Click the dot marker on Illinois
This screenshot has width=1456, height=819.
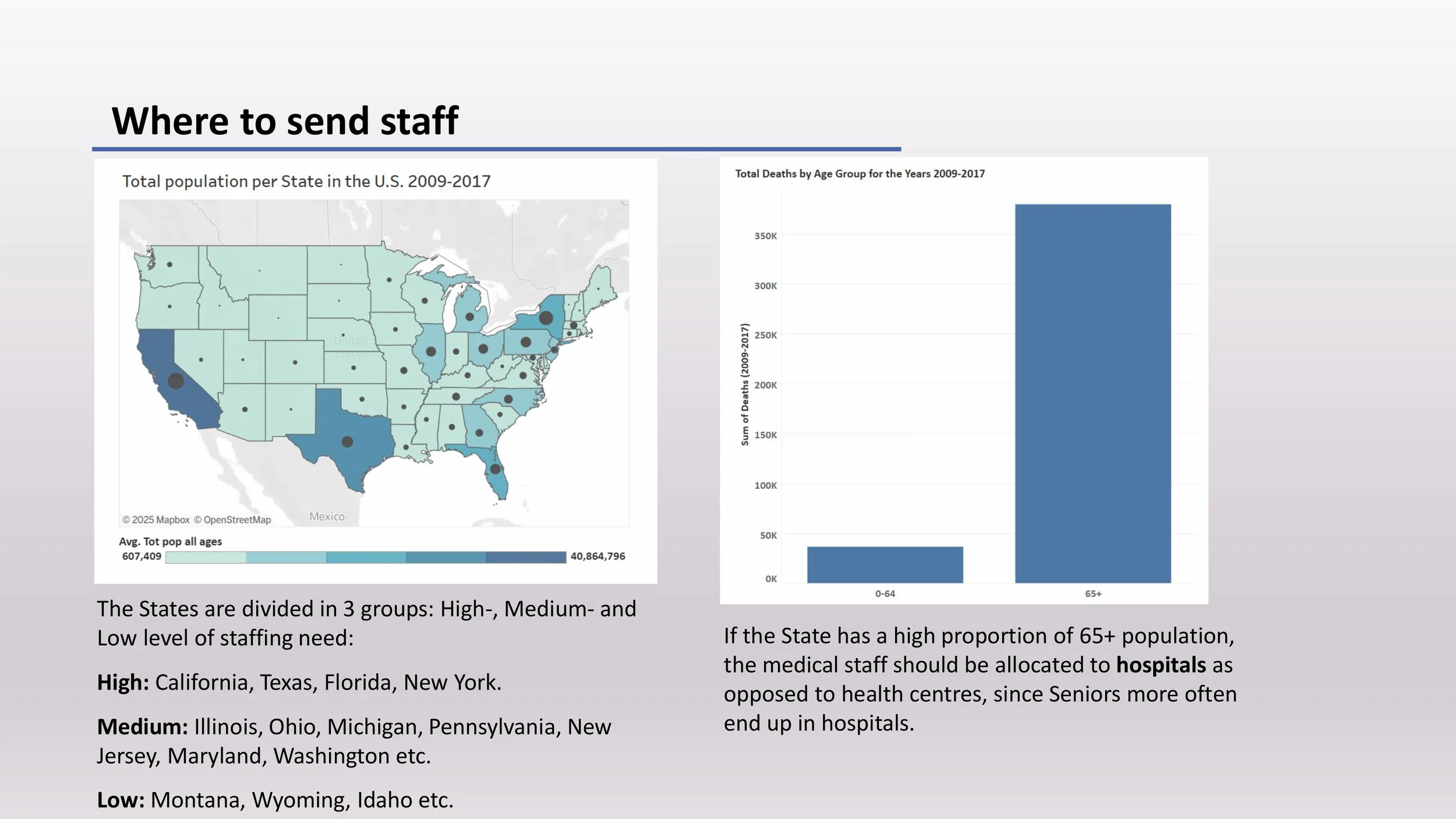431,351
